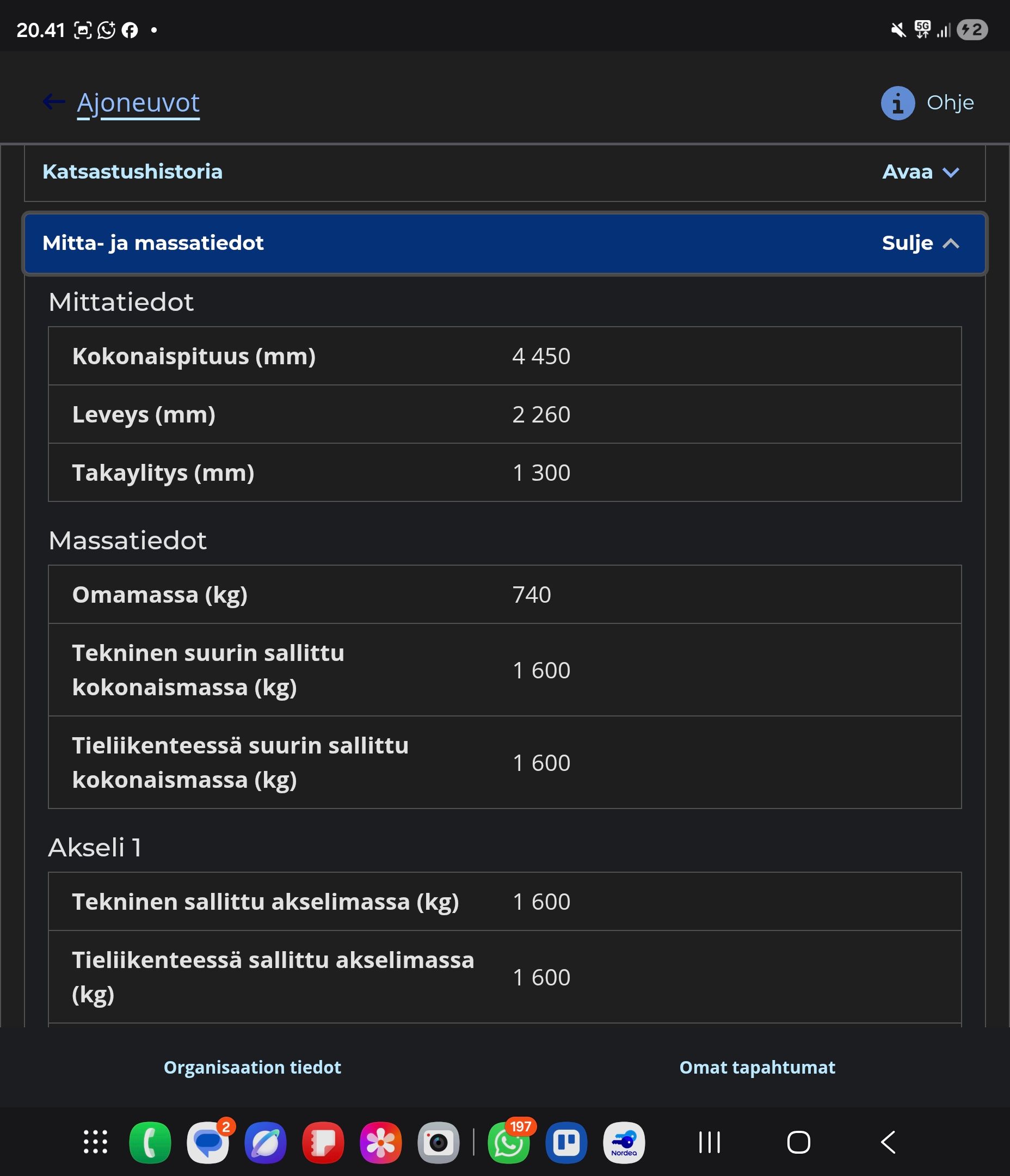Click the Avaa chevron in Katsastushistoria
The image size is (1010, 1176).
pyautogui.click(x=951, y=172)
